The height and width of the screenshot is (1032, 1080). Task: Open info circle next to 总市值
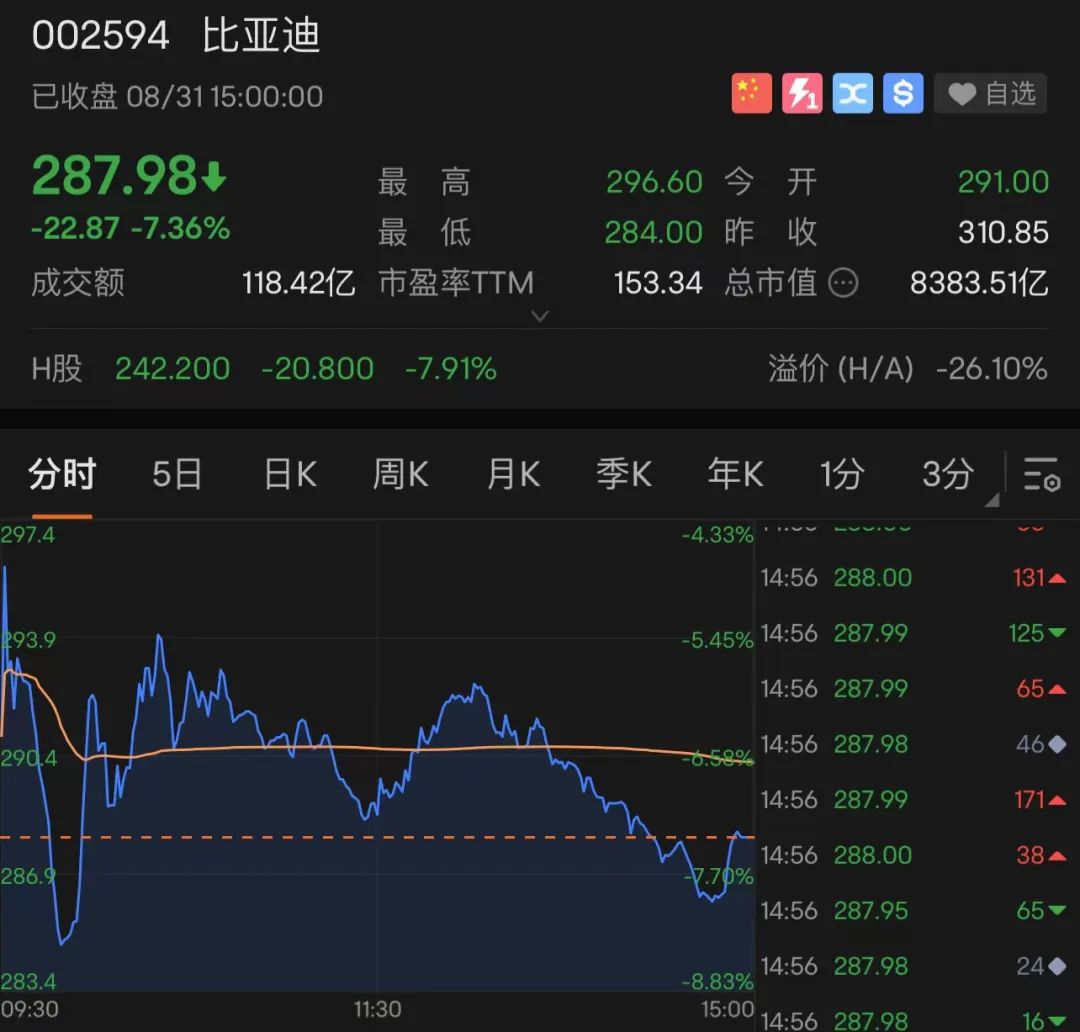tap(843, 282)
